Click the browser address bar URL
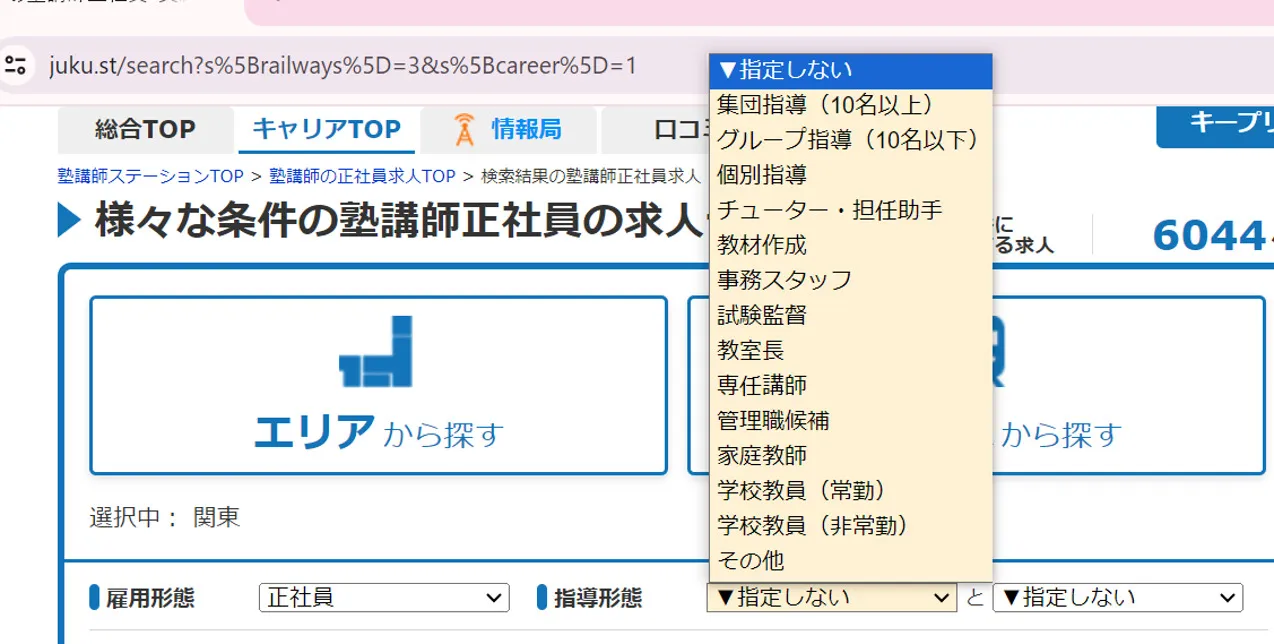The width and height of the screenshot is (1274, 644). 342,66
